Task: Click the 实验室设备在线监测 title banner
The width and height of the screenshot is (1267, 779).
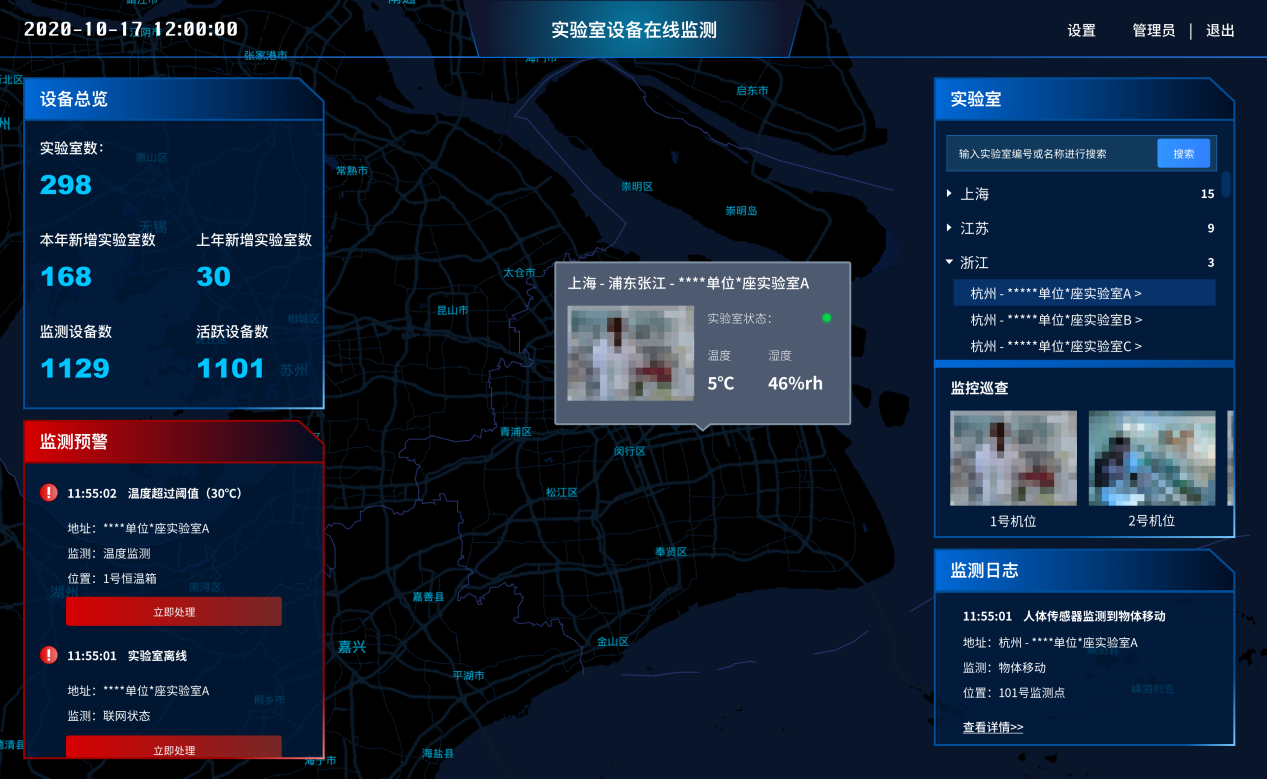Action: pos(634,30)
